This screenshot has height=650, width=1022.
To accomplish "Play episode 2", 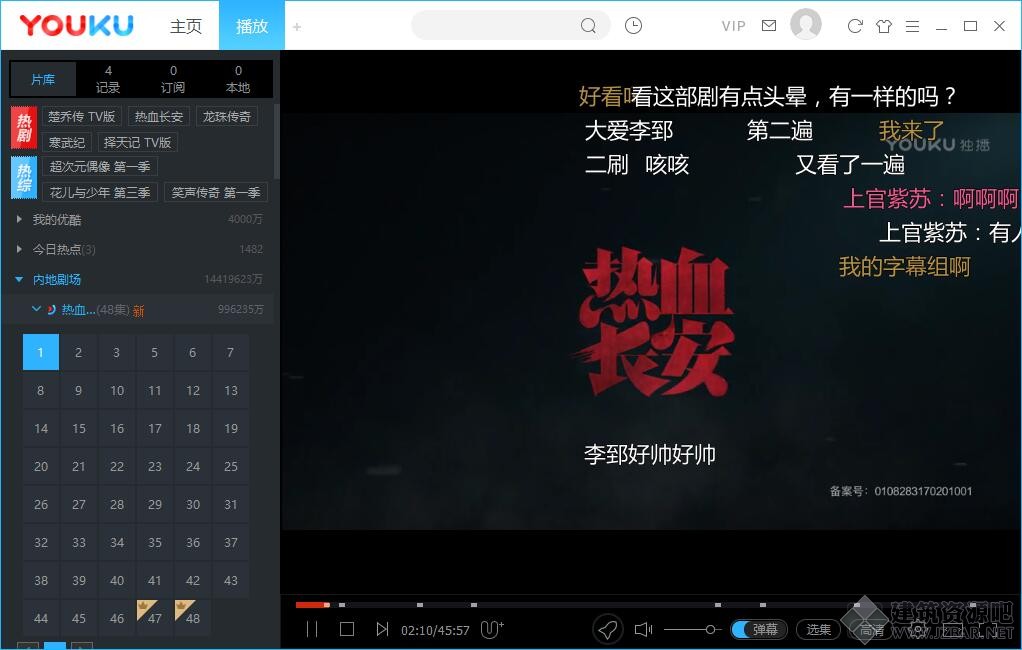I will coord(78,352).
